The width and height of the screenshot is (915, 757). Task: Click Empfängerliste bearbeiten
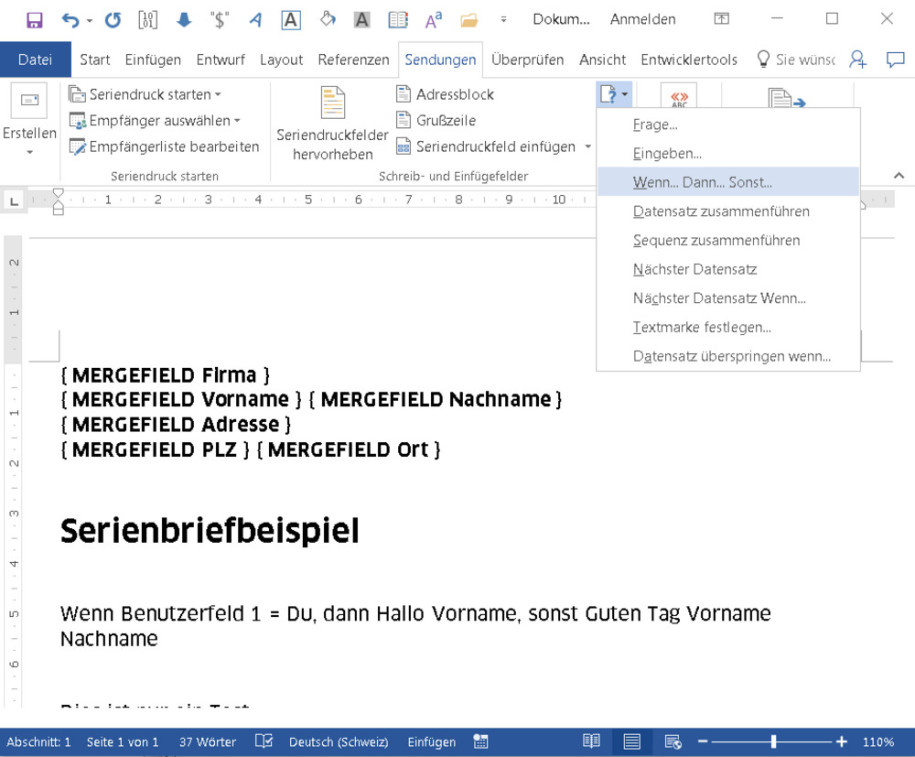[x=164, y=146]
